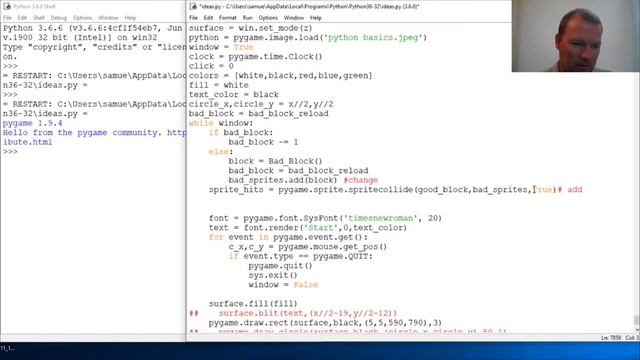This screenshot has width=640, height=360.
Task: Click 'surface = win.set_mode(z)' line
Action: (250, 28)
